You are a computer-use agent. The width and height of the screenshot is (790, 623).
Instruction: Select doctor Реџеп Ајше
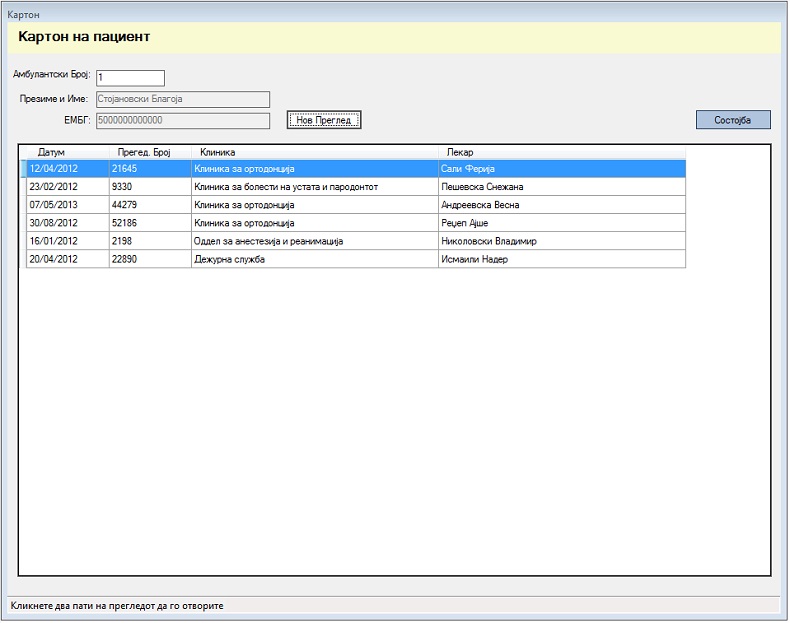point(562,223)
